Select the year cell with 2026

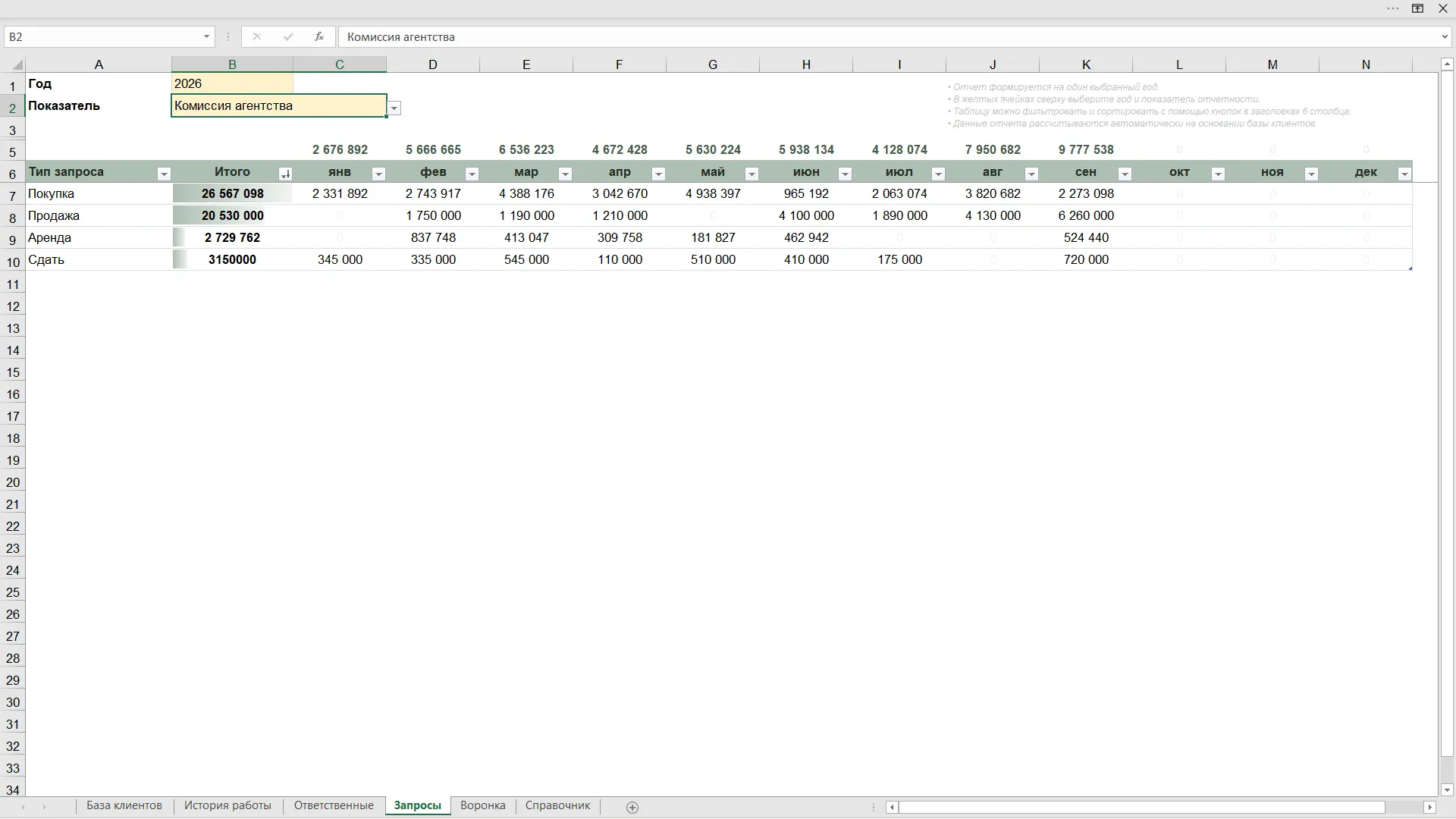pyautogui.click(x=232, y=83)
